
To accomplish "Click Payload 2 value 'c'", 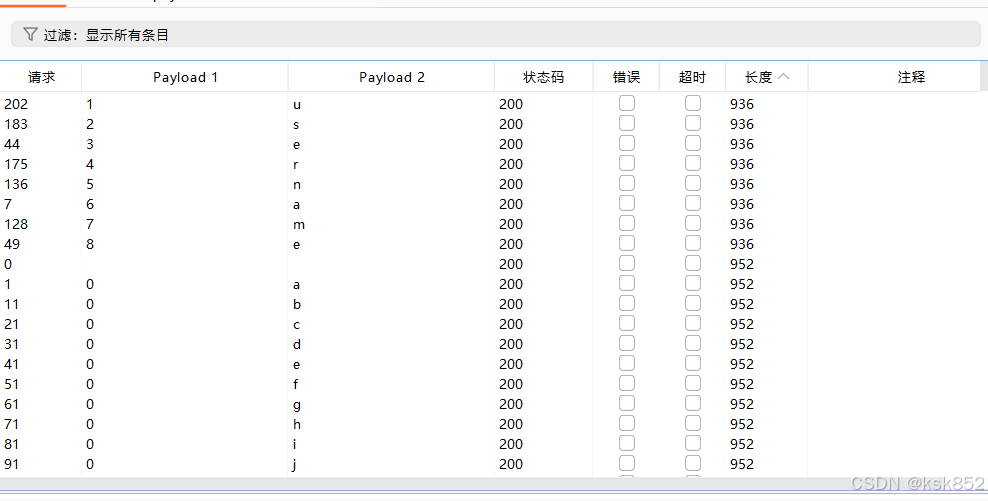I will 296,325.
